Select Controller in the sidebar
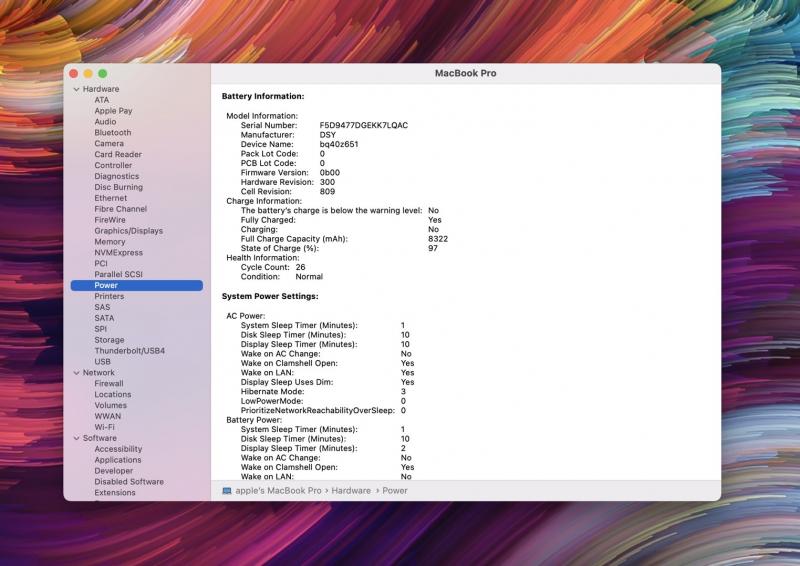Image resolution: width=800 pixels, height=566 pixels. pyautogui.click(x=113, y=165)
